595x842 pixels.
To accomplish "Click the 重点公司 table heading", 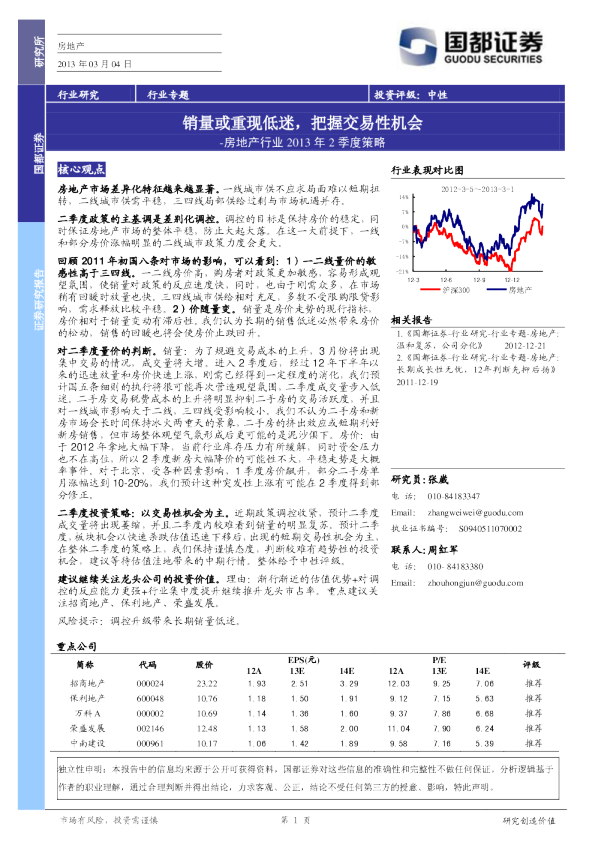I will [x=77, y=646].
